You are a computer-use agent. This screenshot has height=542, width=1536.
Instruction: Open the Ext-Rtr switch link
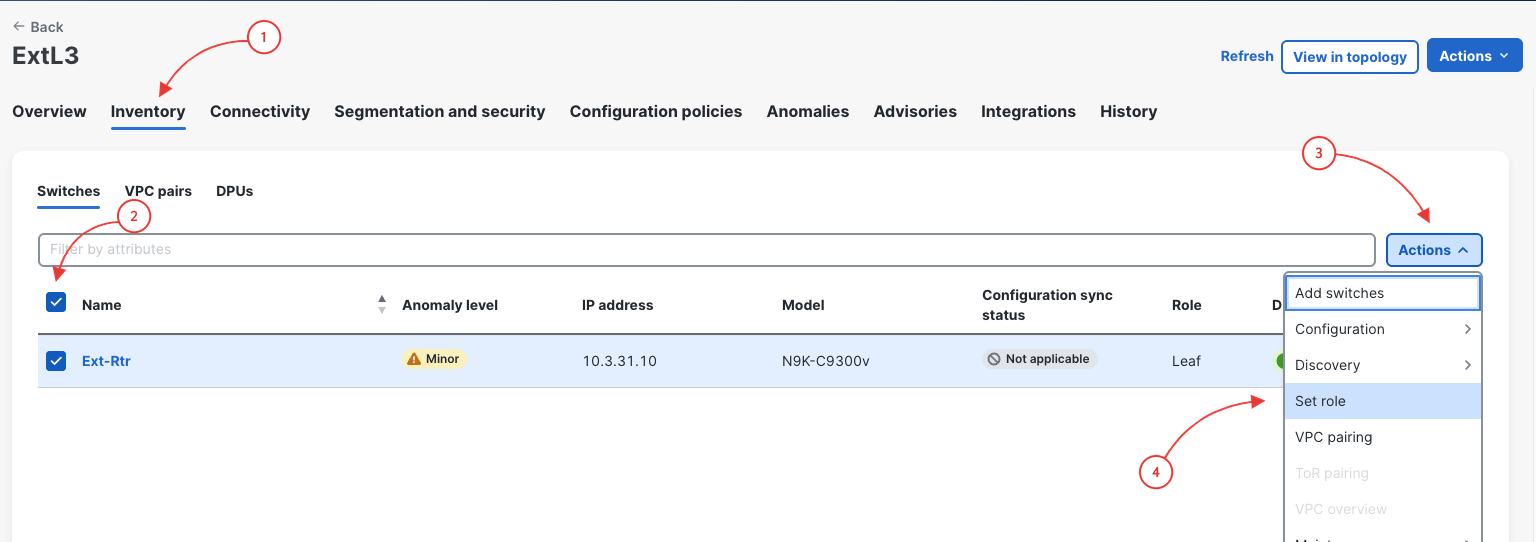[106, 361]
